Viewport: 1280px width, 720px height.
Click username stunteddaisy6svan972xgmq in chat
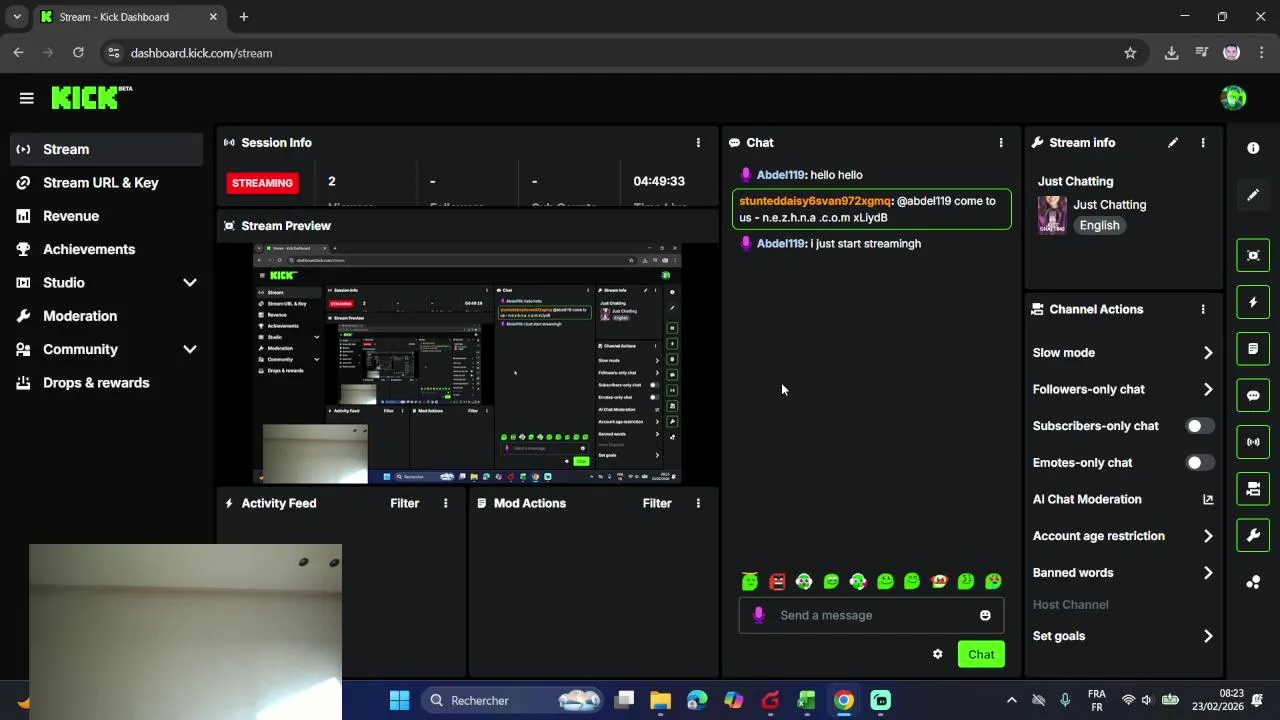click(x=815, y=201)
